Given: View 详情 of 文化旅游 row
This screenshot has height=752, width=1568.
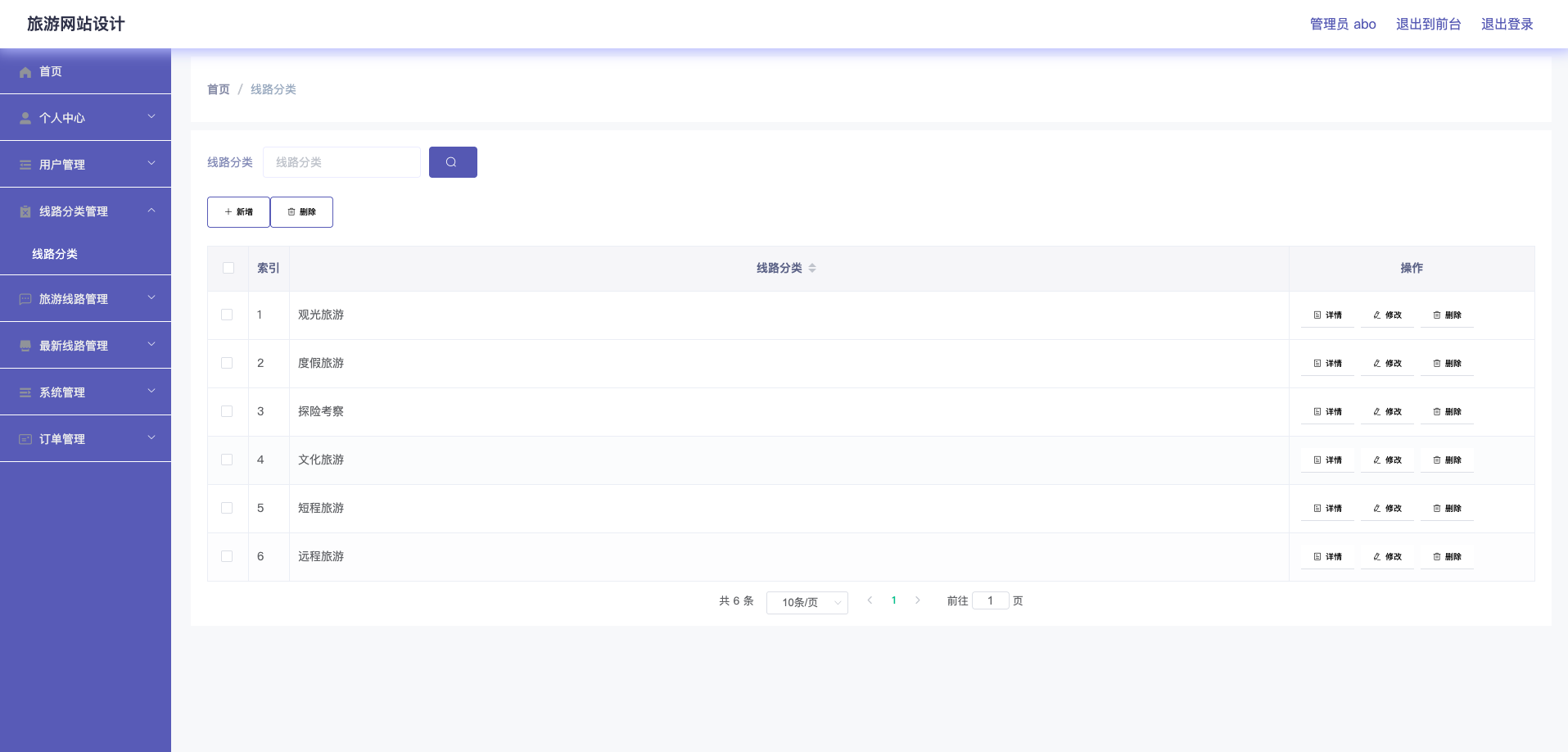Looking at the screenshot, I should pyautogui.click(x=1327, y=460).
